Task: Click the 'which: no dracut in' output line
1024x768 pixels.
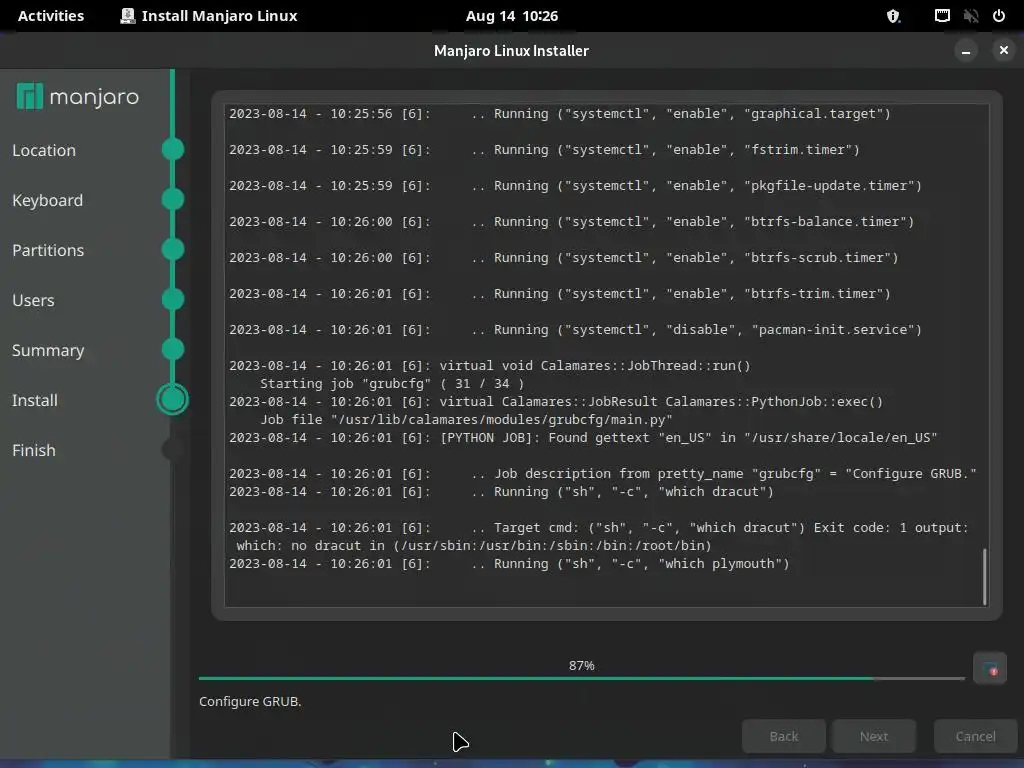Action: click(474, 545)
